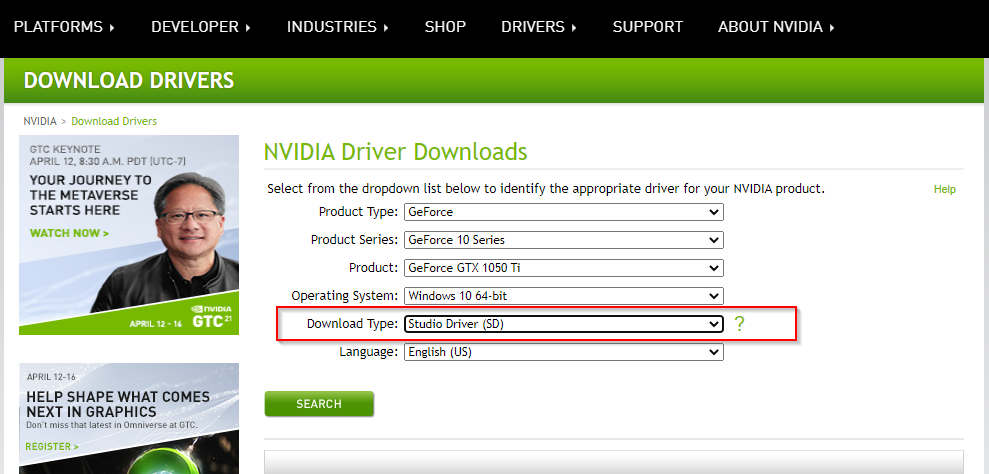This screenshot has height=474, width=989.
Task: Open the DEVELOPER menu
Action: tap(201, 27)
